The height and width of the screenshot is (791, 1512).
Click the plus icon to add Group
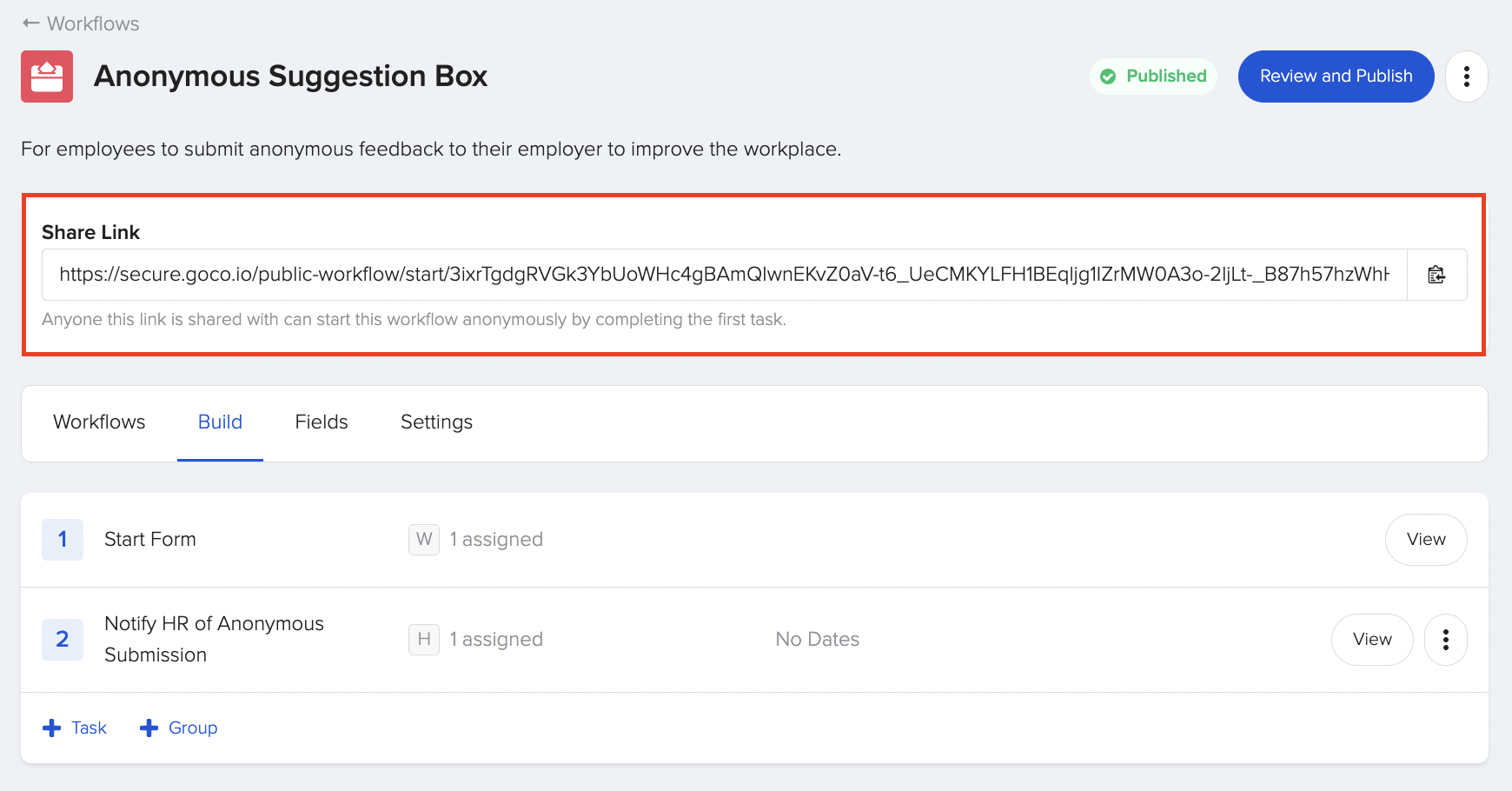[149, 728]
